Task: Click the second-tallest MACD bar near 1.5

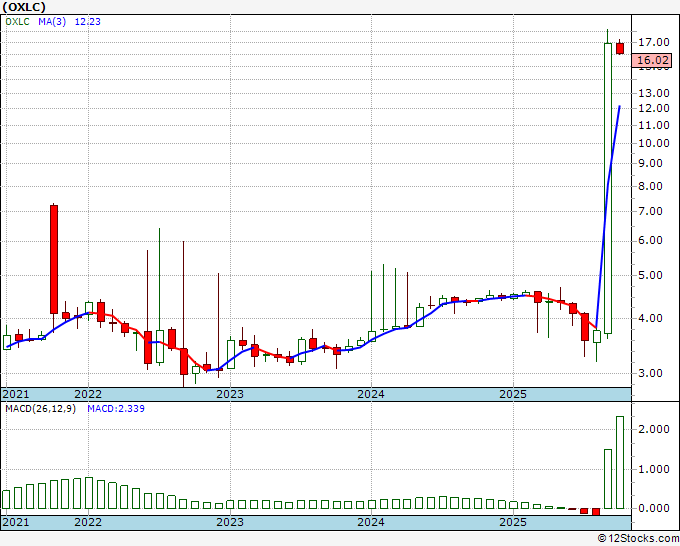Action: tap(608, 479)
